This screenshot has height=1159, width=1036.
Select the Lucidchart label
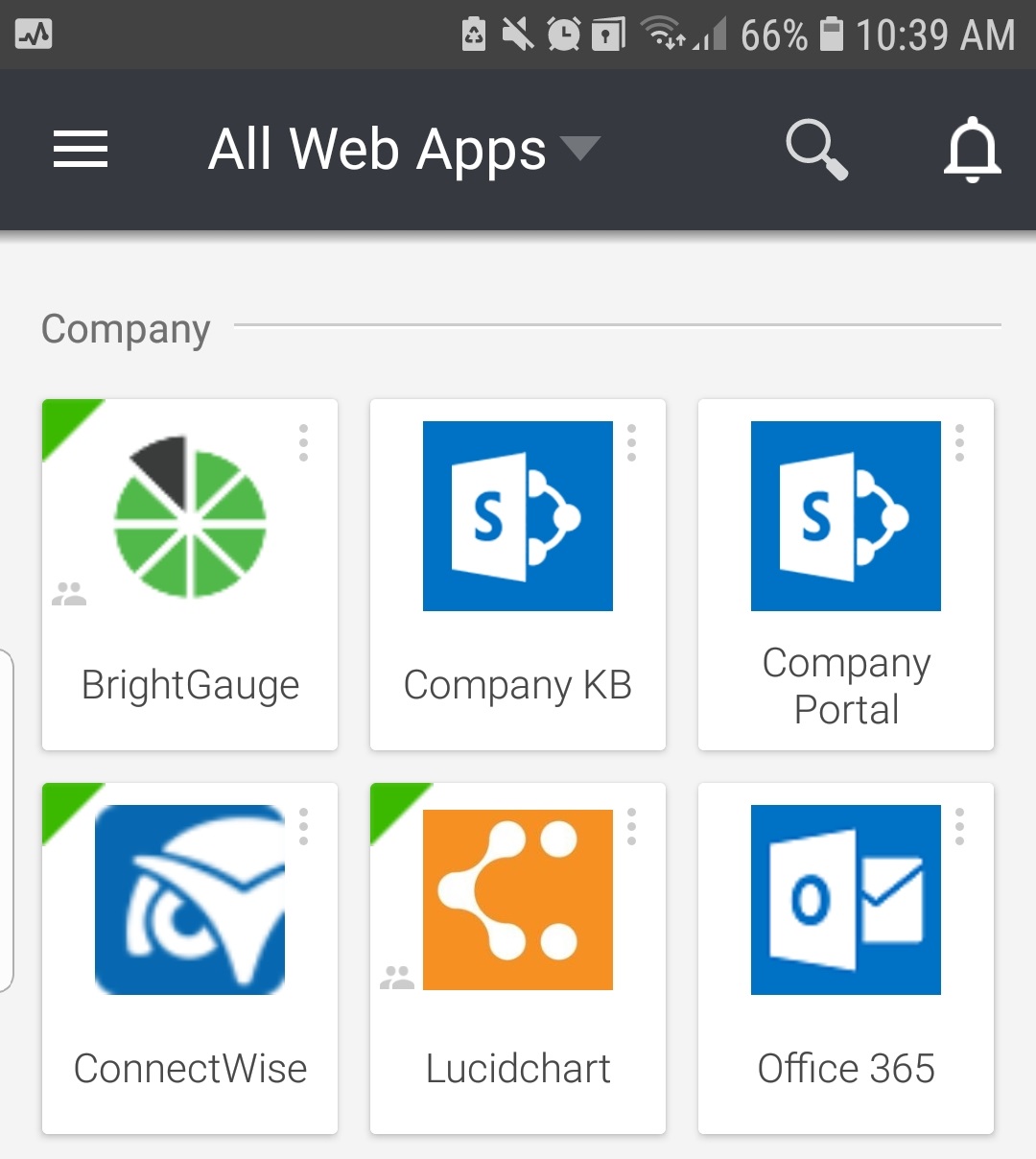(x=518, y=1069)
